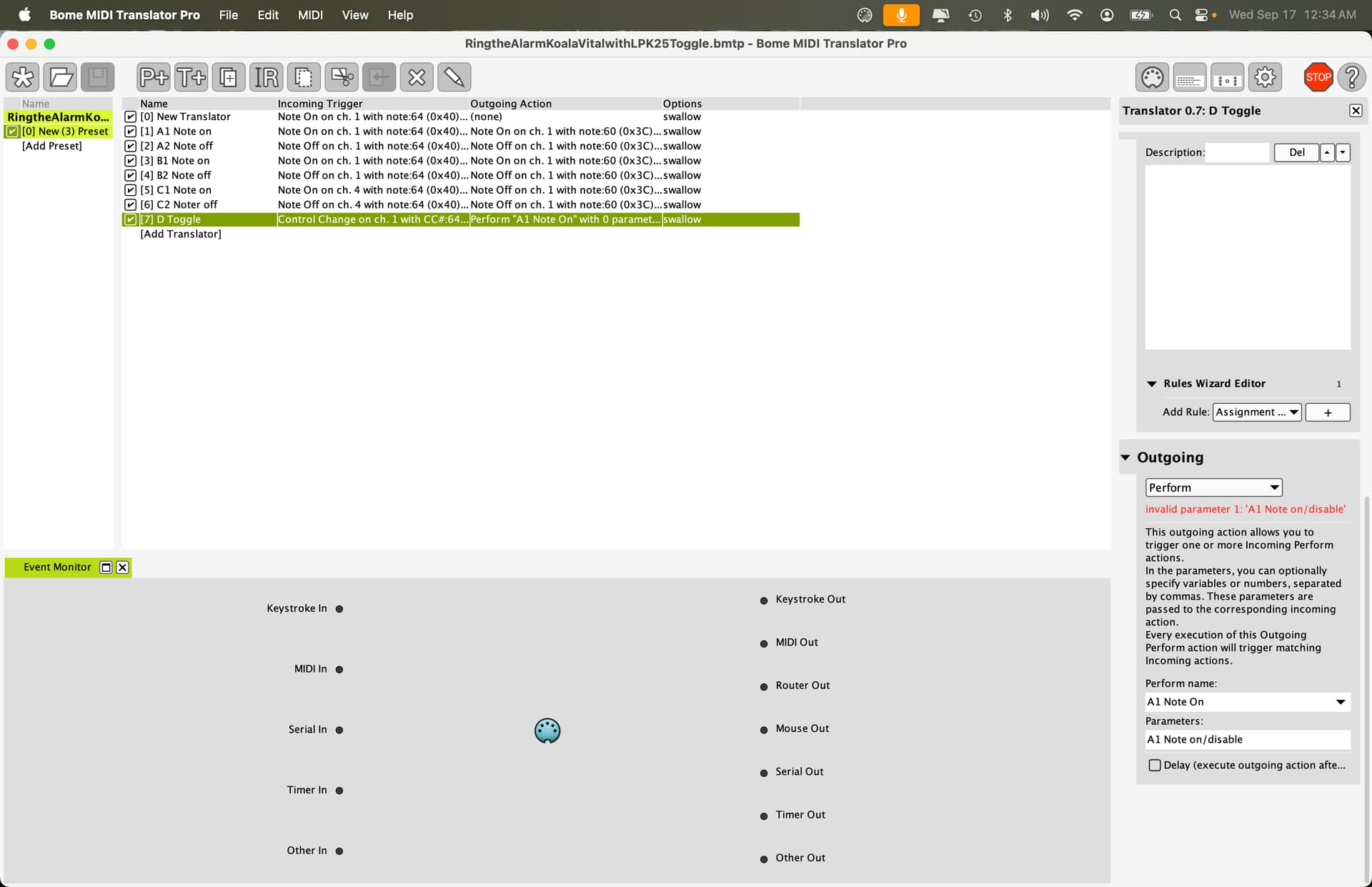Close the Translator 0.7 properties panel

(1356, 111)
